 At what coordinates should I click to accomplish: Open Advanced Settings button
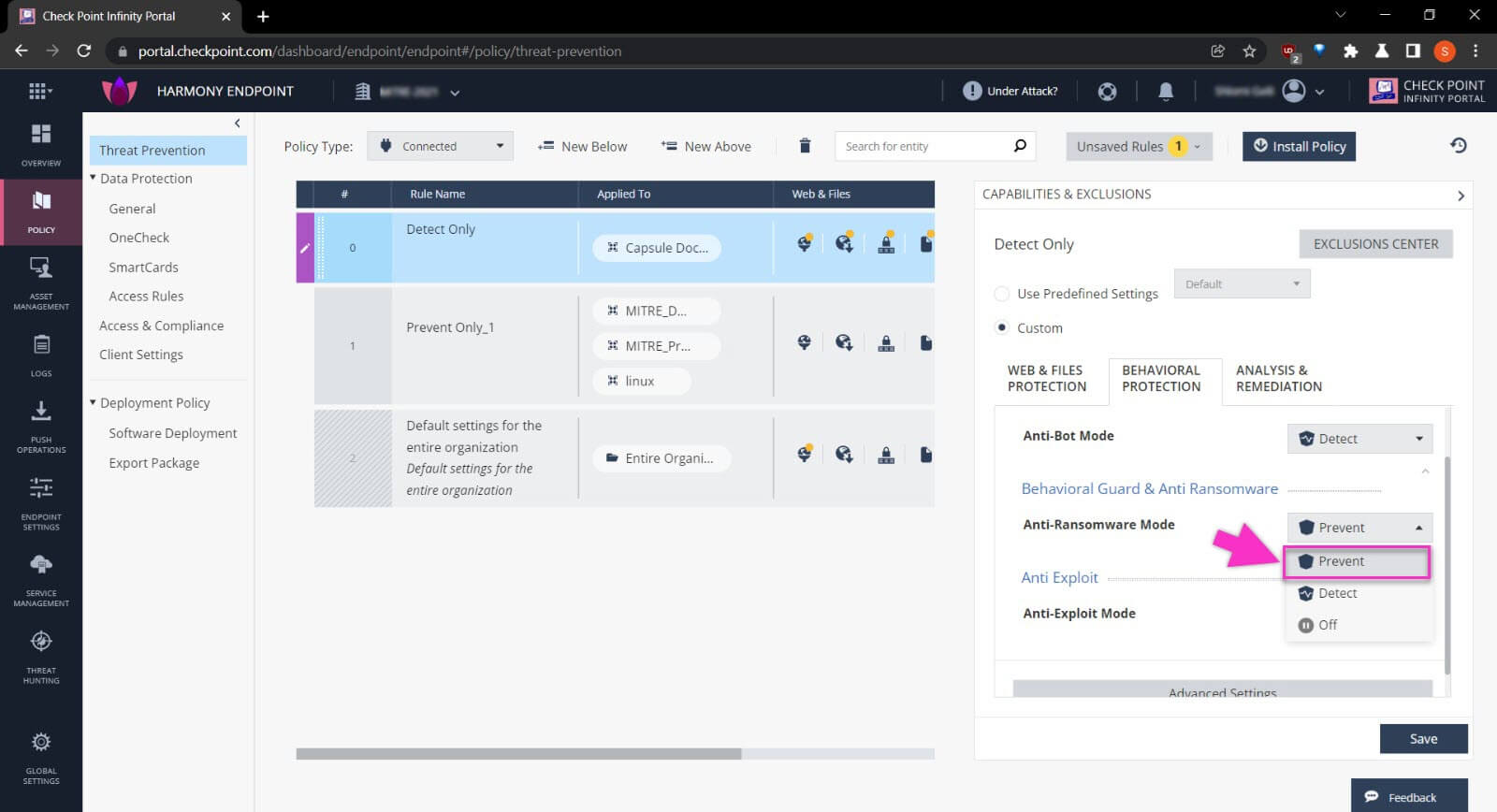click(1222, 689)
